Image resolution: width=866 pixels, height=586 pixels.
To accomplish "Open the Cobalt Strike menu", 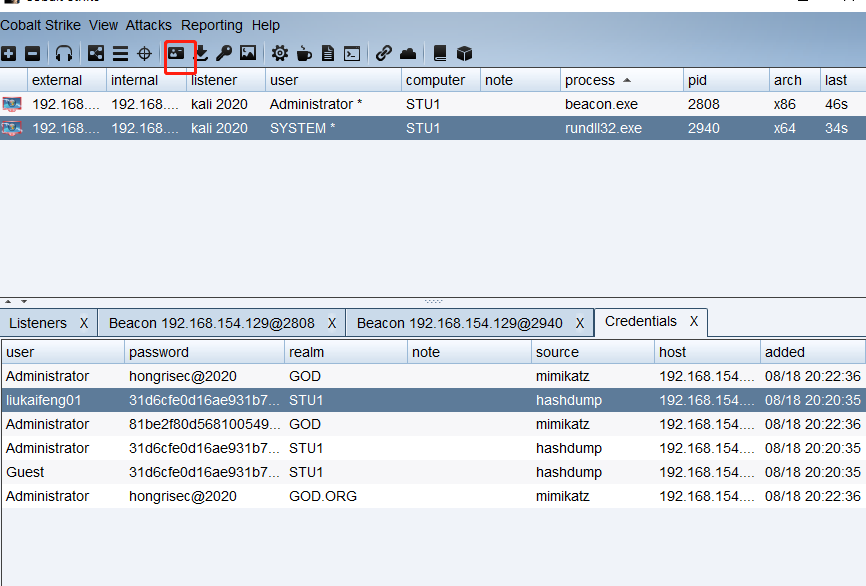I will (40, 25).
